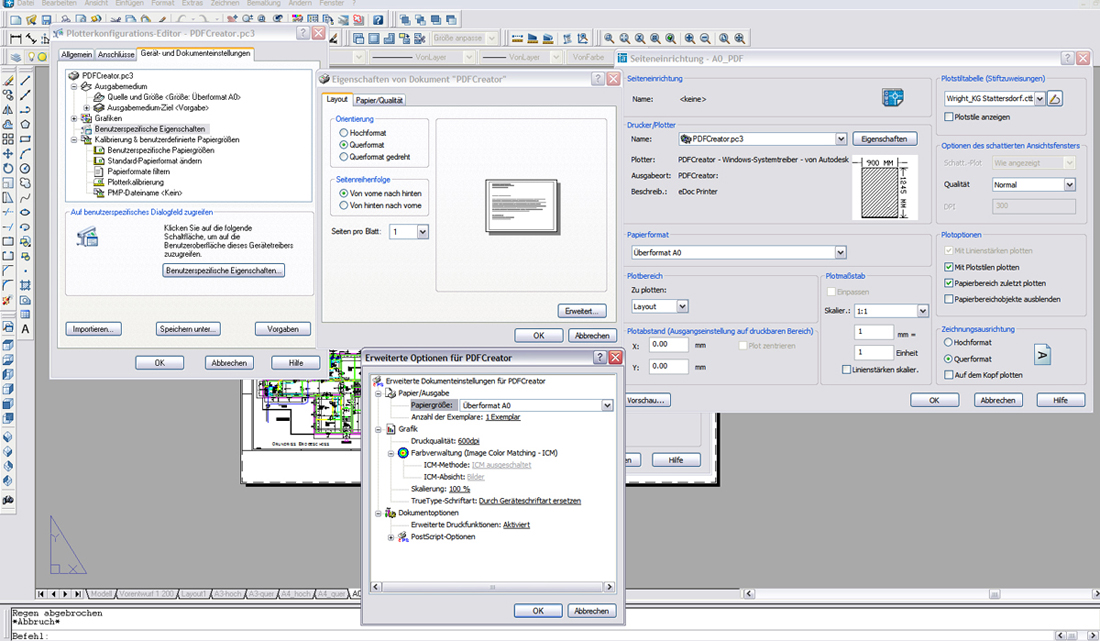Edit the plot style table with pencil icon

tap(1055, 99)
